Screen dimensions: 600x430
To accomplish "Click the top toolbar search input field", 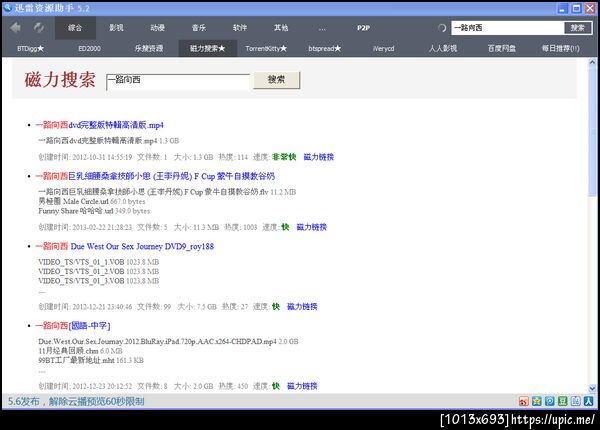I will click(x=508, y=28).
